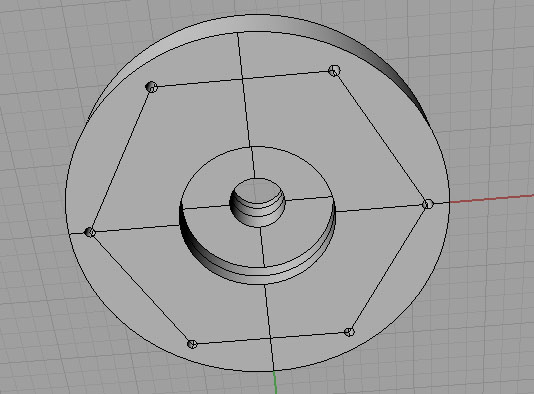Select the small central threaded cylinder

258,203
